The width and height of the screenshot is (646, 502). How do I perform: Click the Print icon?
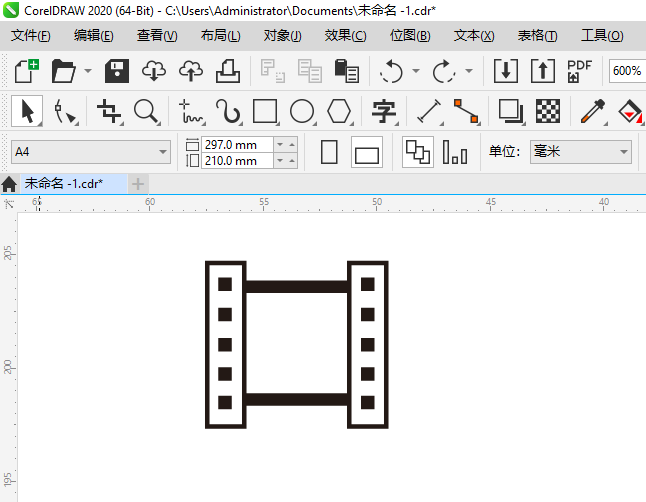pyautogui.click(x=228, y=71)
